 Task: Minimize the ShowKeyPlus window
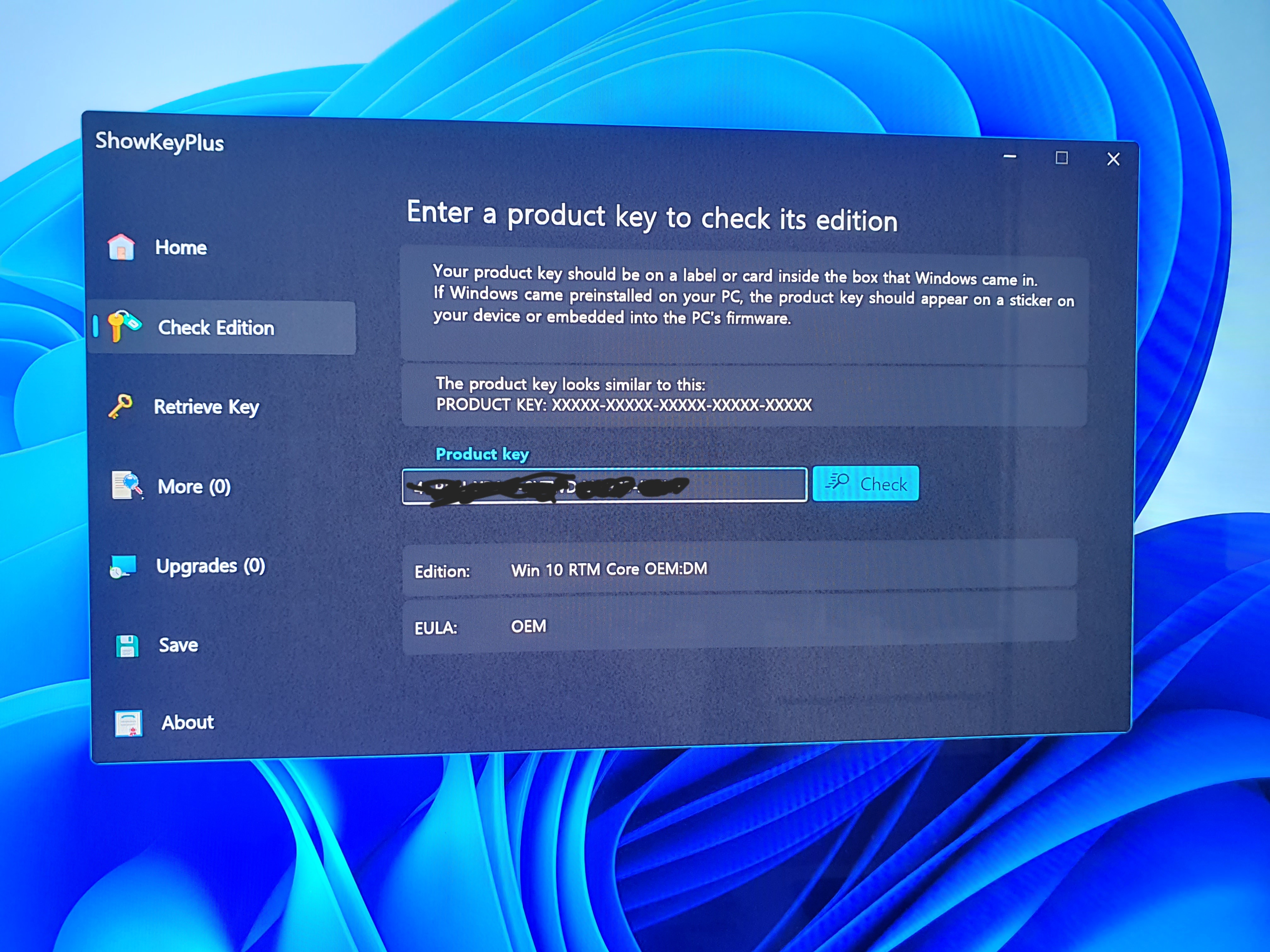(1010, 156)
